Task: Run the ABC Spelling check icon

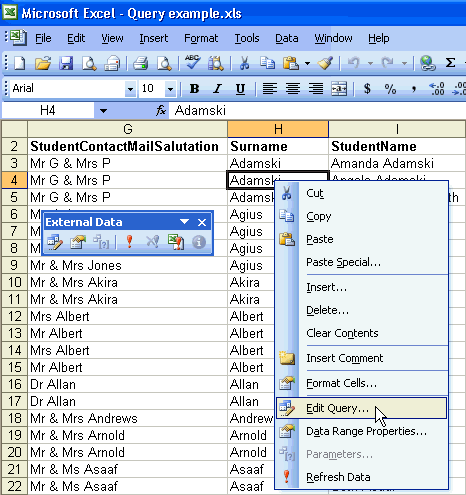Action: point(192,62)
